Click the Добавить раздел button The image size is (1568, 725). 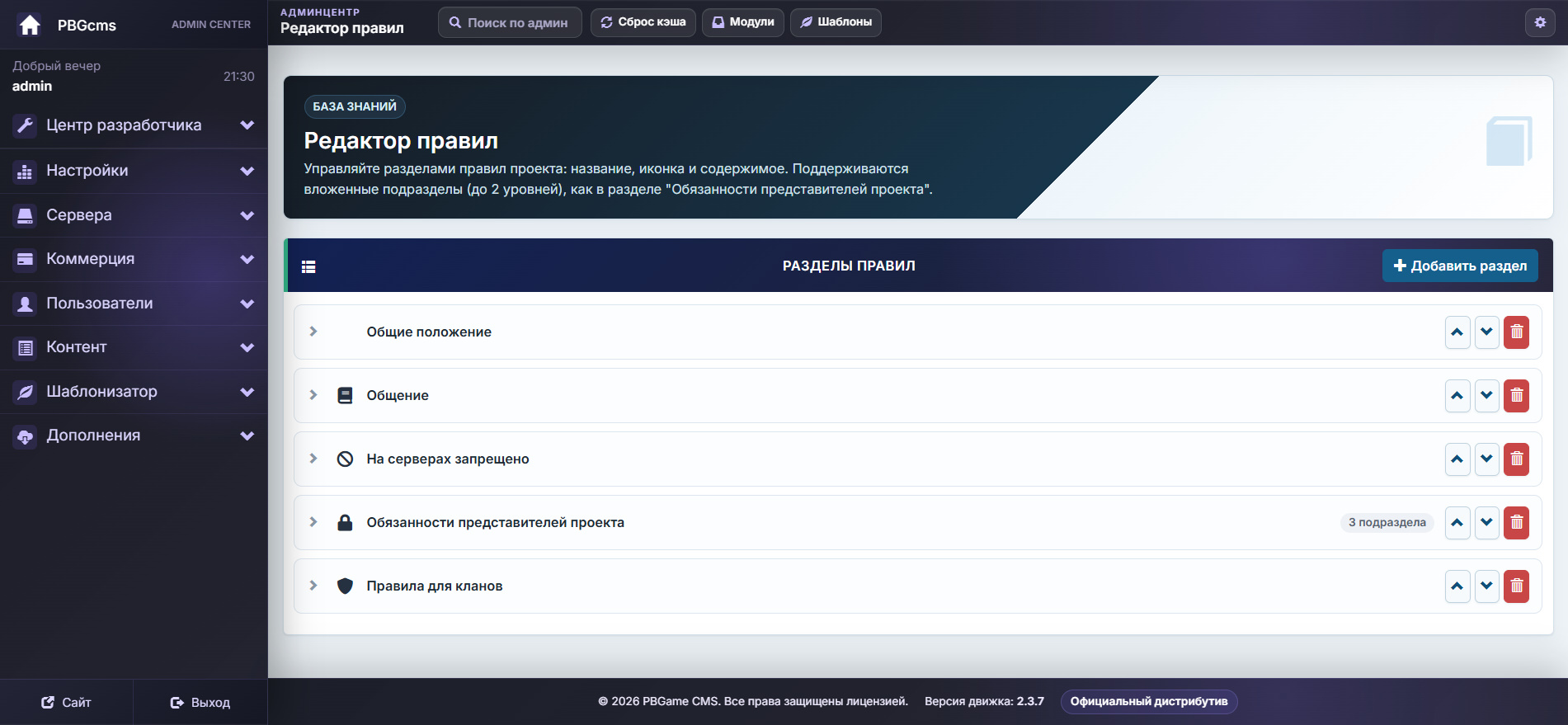click(x=1460, y=266)
